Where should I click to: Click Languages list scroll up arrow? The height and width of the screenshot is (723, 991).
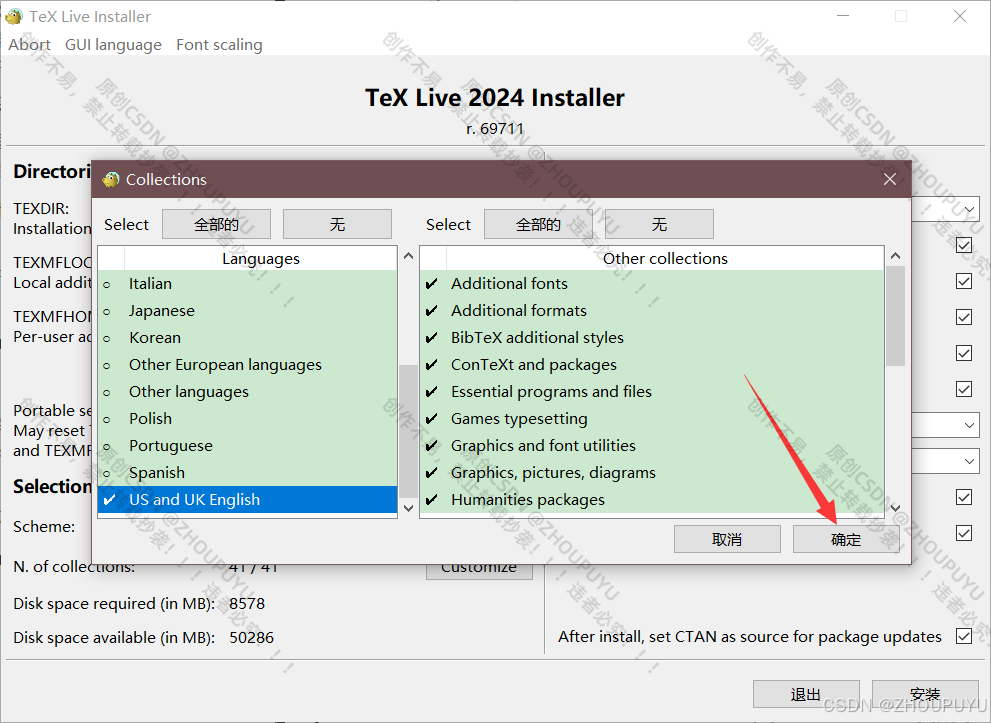[408, 256]
